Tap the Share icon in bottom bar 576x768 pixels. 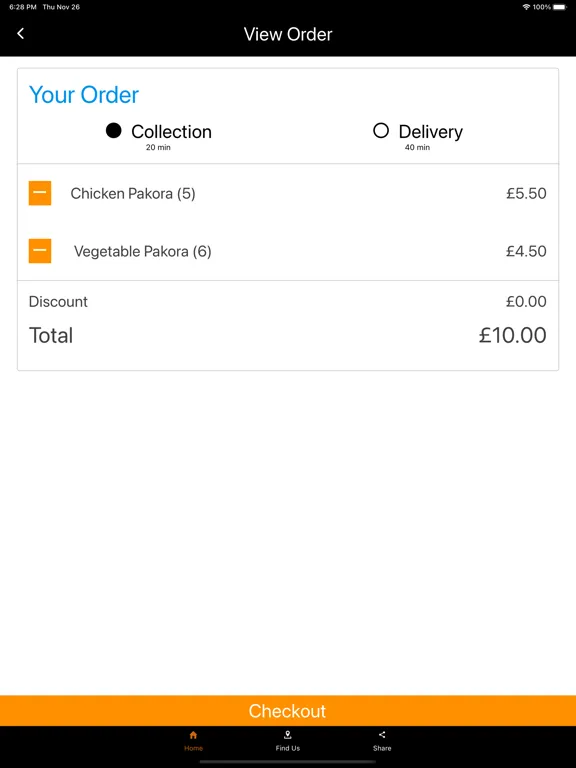382,735
